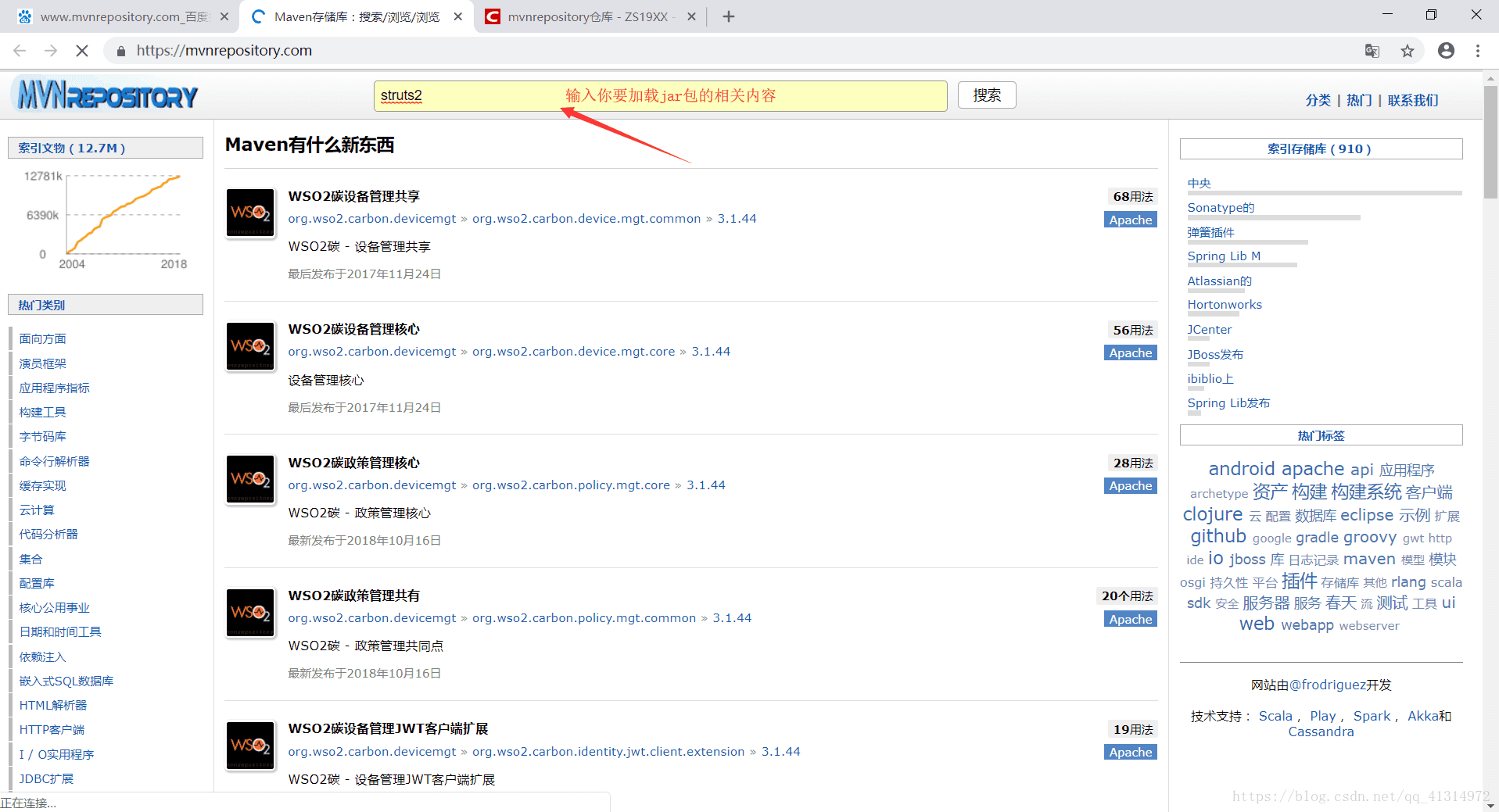Viewport: 1499px width, 812px height.
Task: Open 中央 repository link
Action: [x=1199, y=183]
